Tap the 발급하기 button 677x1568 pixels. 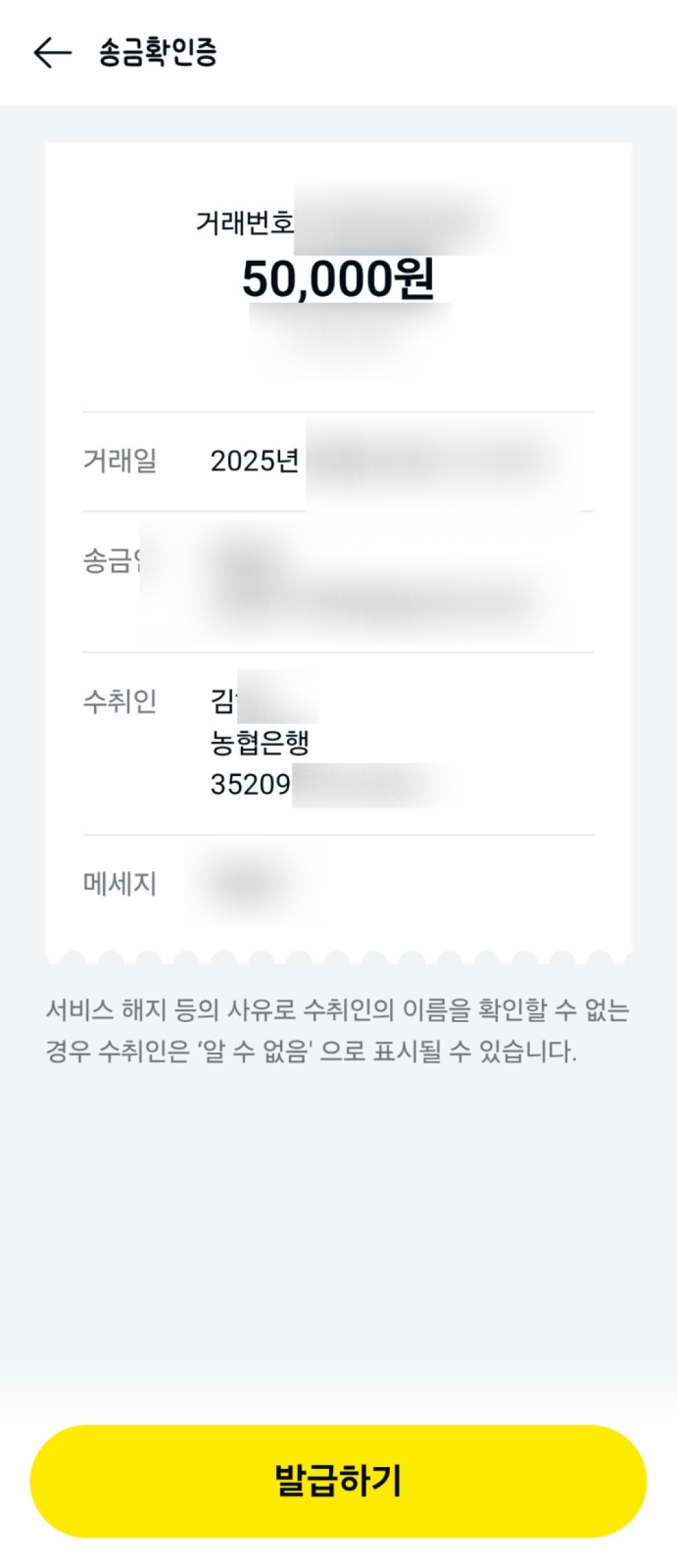click(x=338, y=1480)
